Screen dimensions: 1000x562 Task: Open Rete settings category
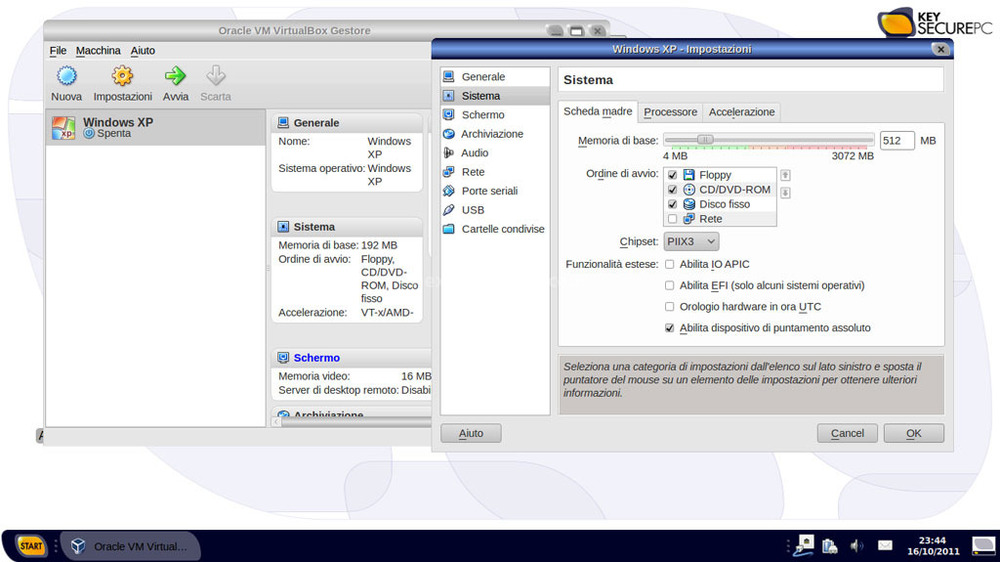[495, 172]
